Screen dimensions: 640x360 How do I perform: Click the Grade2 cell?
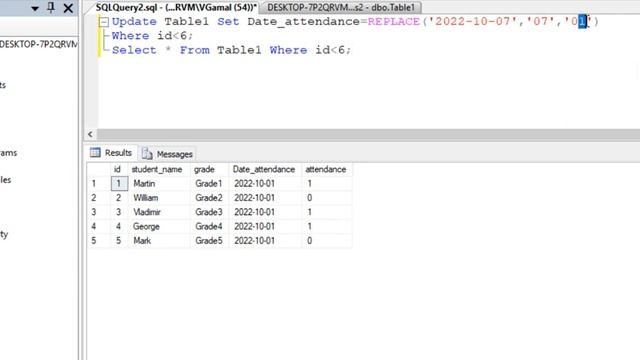210,198
